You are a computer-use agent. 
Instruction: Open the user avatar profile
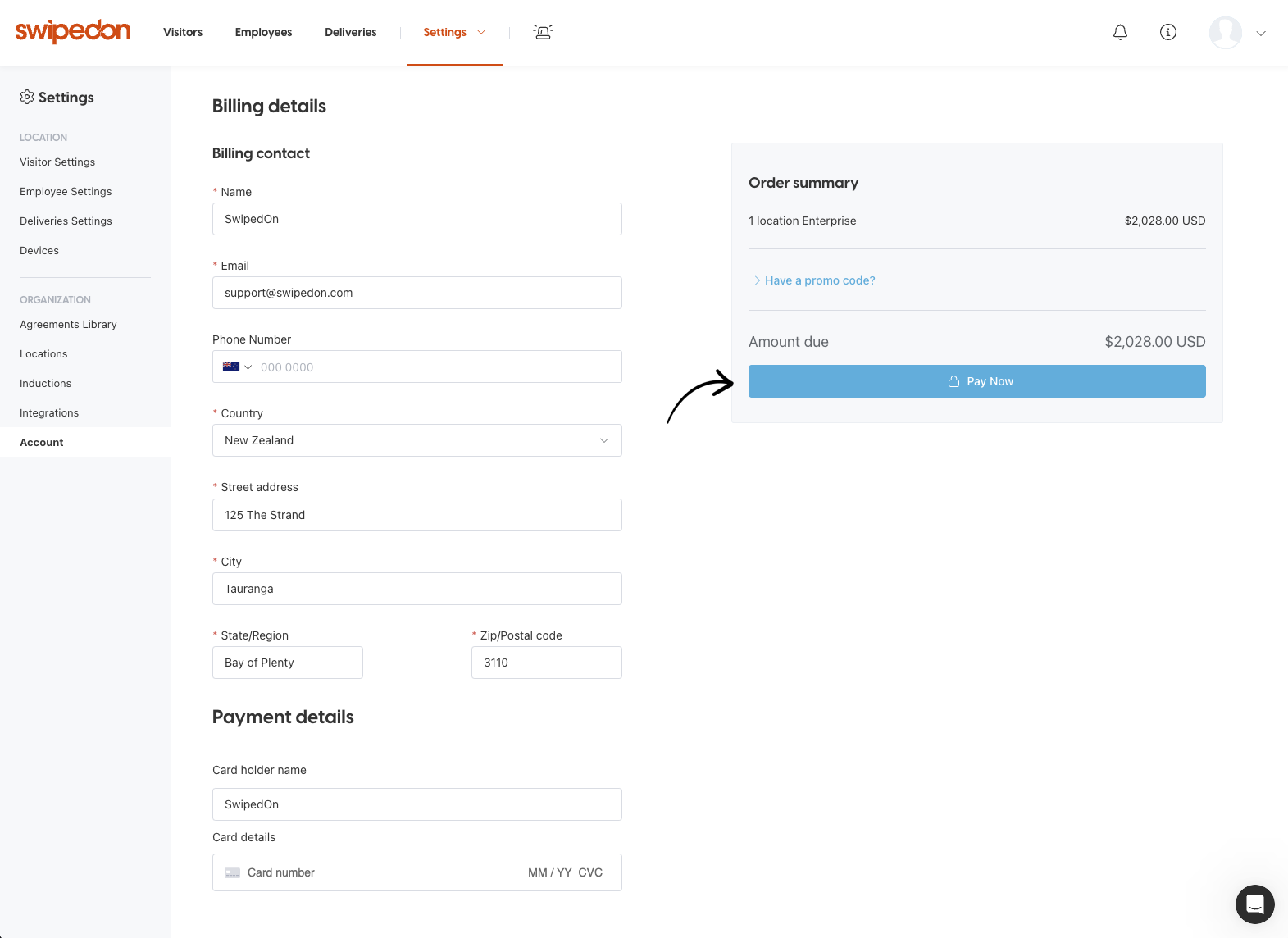[x=1226, y=33]
